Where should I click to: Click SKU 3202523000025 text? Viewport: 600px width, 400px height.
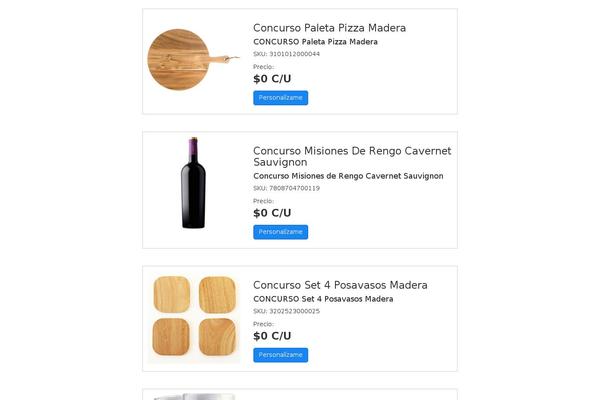(286, 311)
